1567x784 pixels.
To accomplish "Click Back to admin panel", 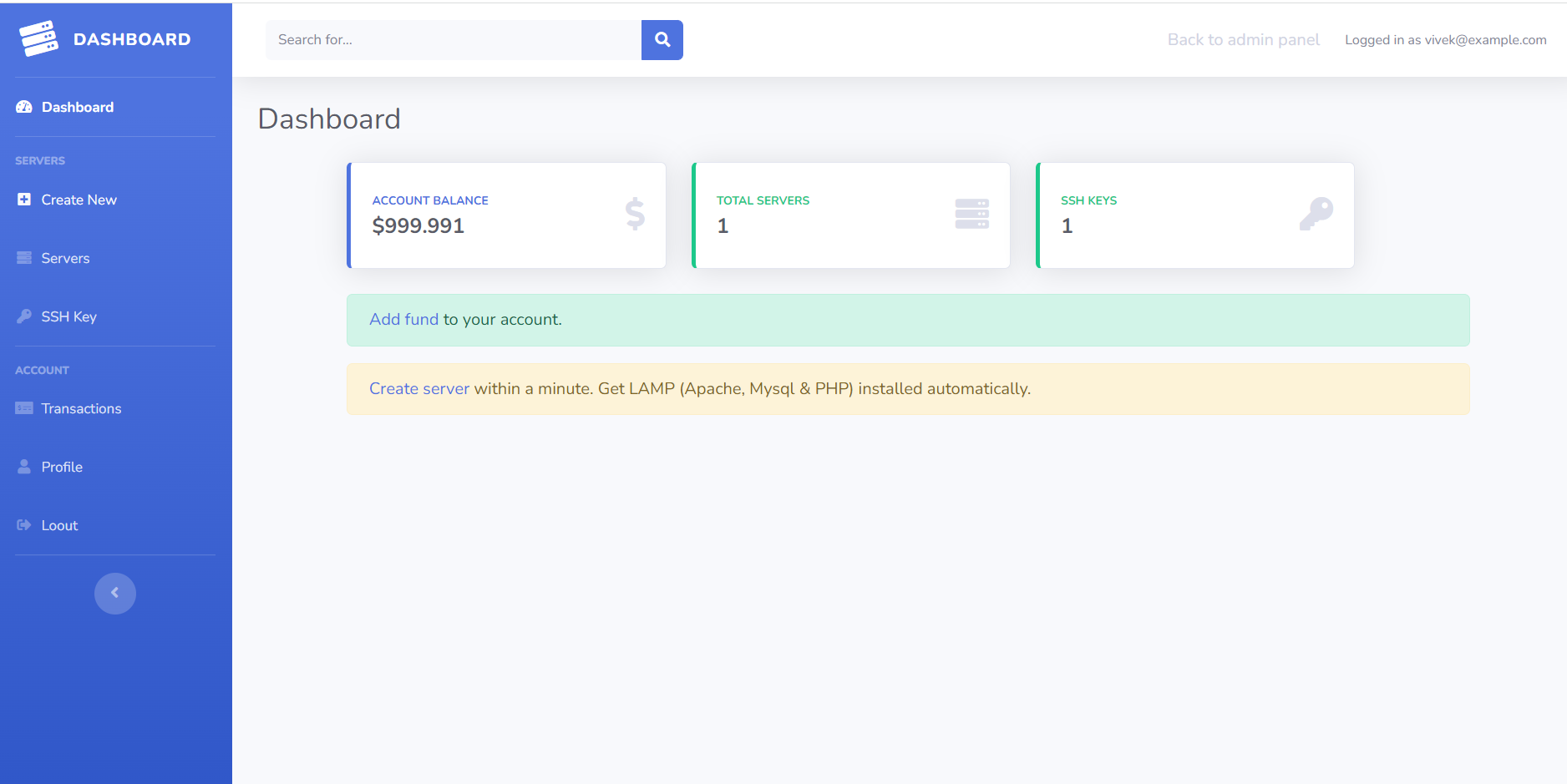I will tap(1244, 39).
